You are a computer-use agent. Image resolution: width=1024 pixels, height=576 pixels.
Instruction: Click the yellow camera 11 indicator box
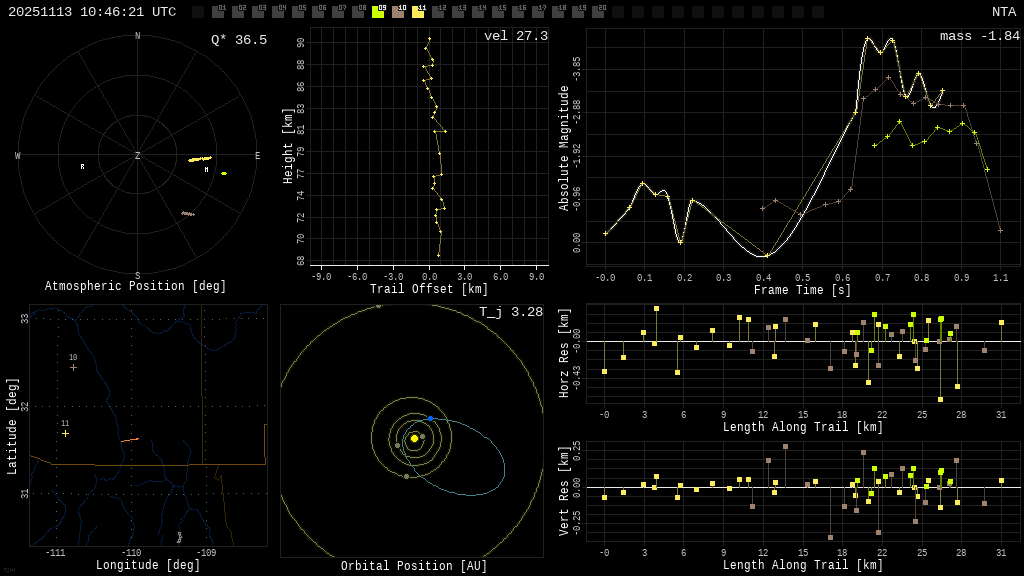418,12
